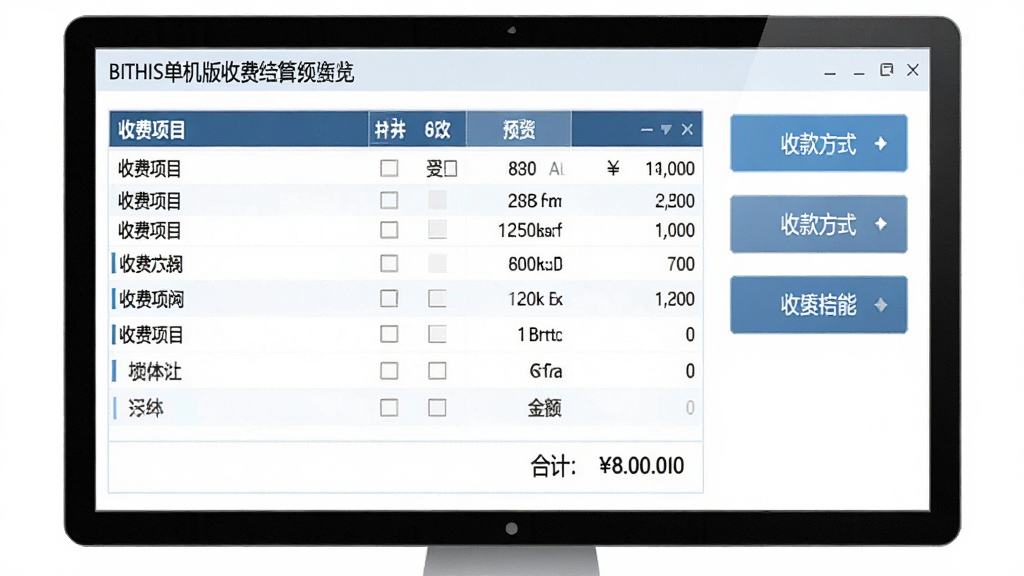Enable the first checkbox in the 1250 row
The width and height of the screenshot is (1024, 576).
(389, 230)
